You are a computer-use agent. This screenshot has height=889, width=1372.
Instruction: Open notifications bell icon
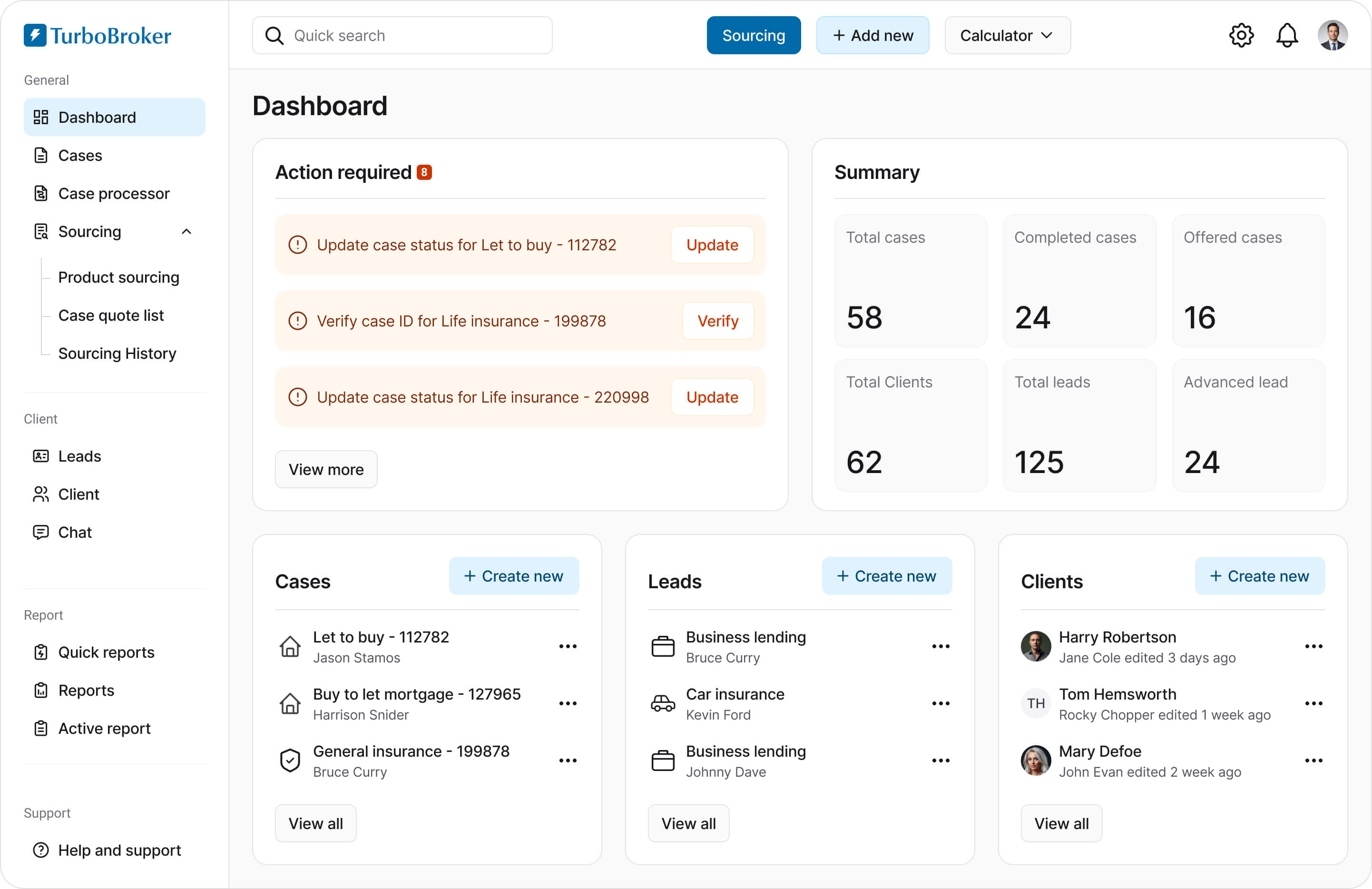pos(1287,36)
